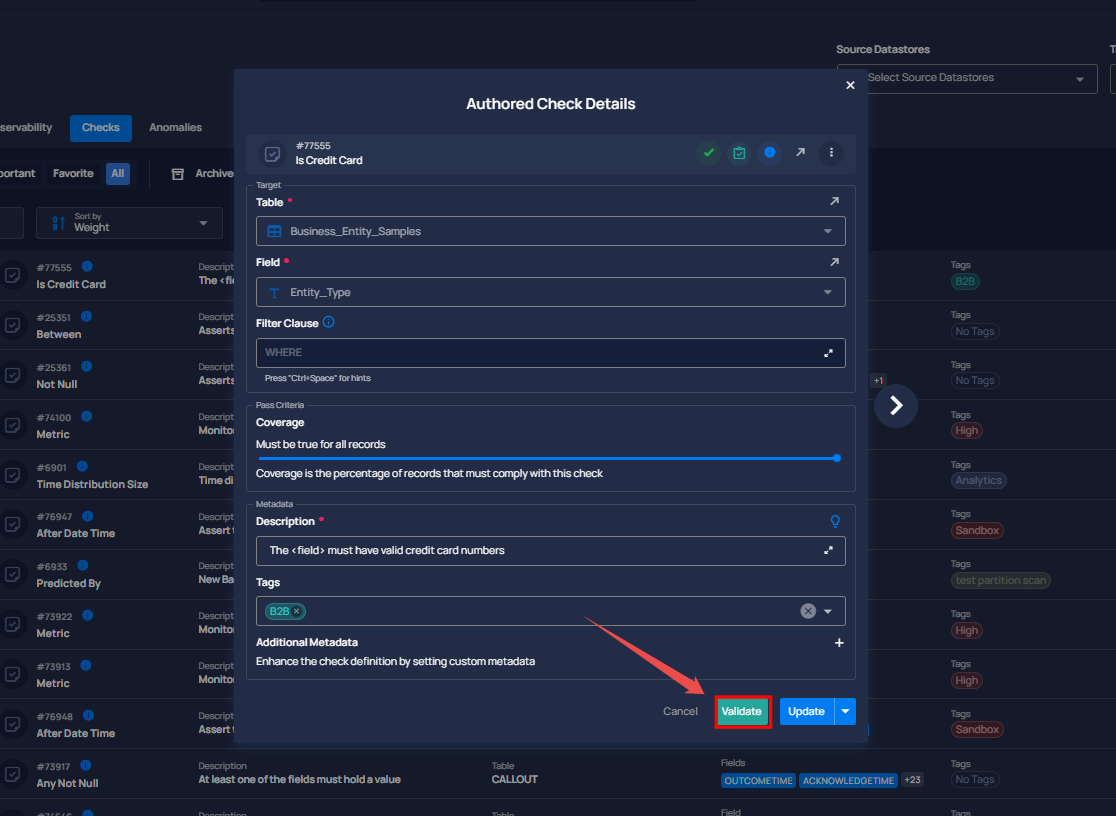
Task: Click the Analytics tag
Action: [x=978, y=481]
